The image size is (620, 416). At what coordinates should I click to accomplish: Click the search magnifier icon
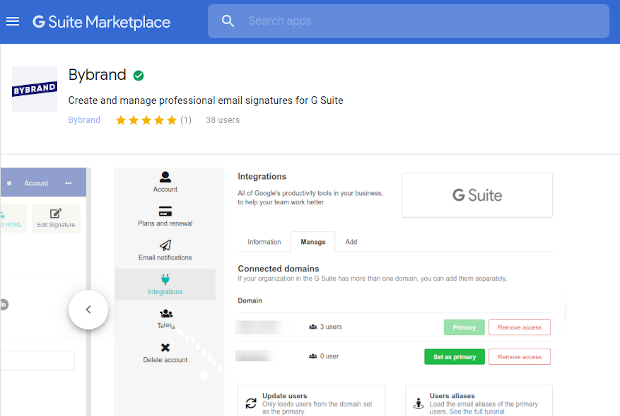(x=228, y=21)
